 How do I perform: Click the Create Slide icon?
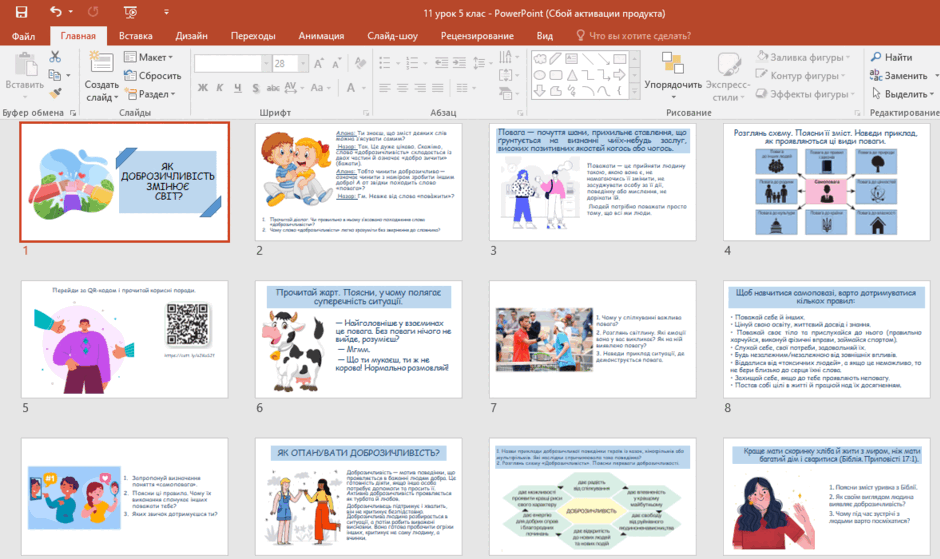click(x=101, y=62)
